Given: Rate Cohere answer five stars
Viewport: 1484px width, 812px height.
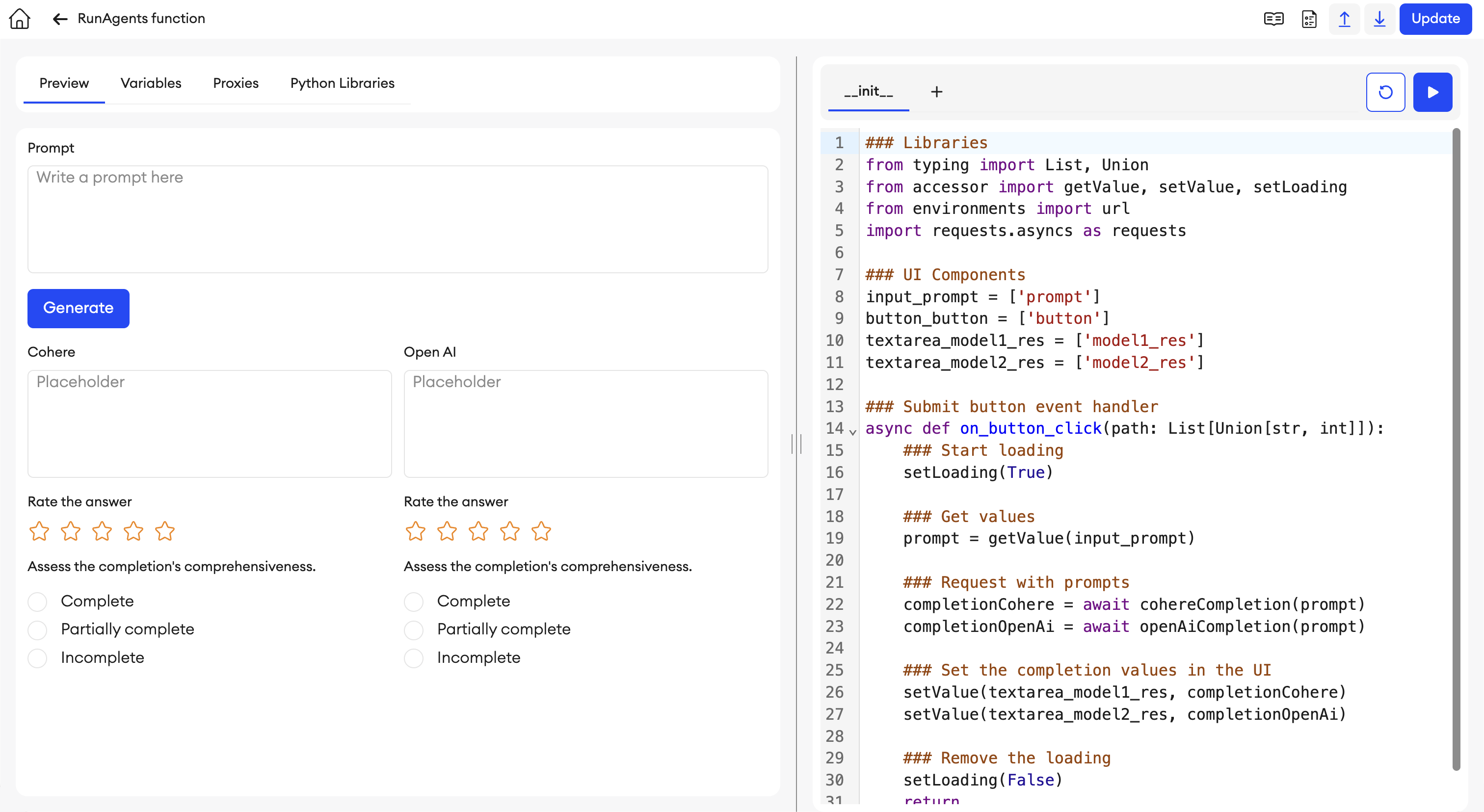Looking at the screenshot, I should [165, 531].
